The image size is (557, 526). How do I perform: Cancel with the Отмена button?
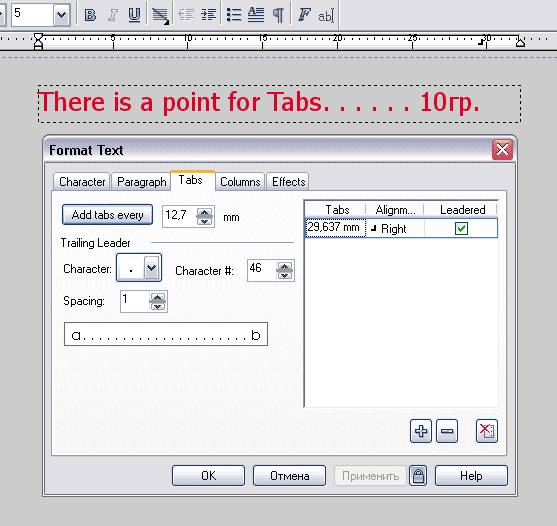point(289,476)
